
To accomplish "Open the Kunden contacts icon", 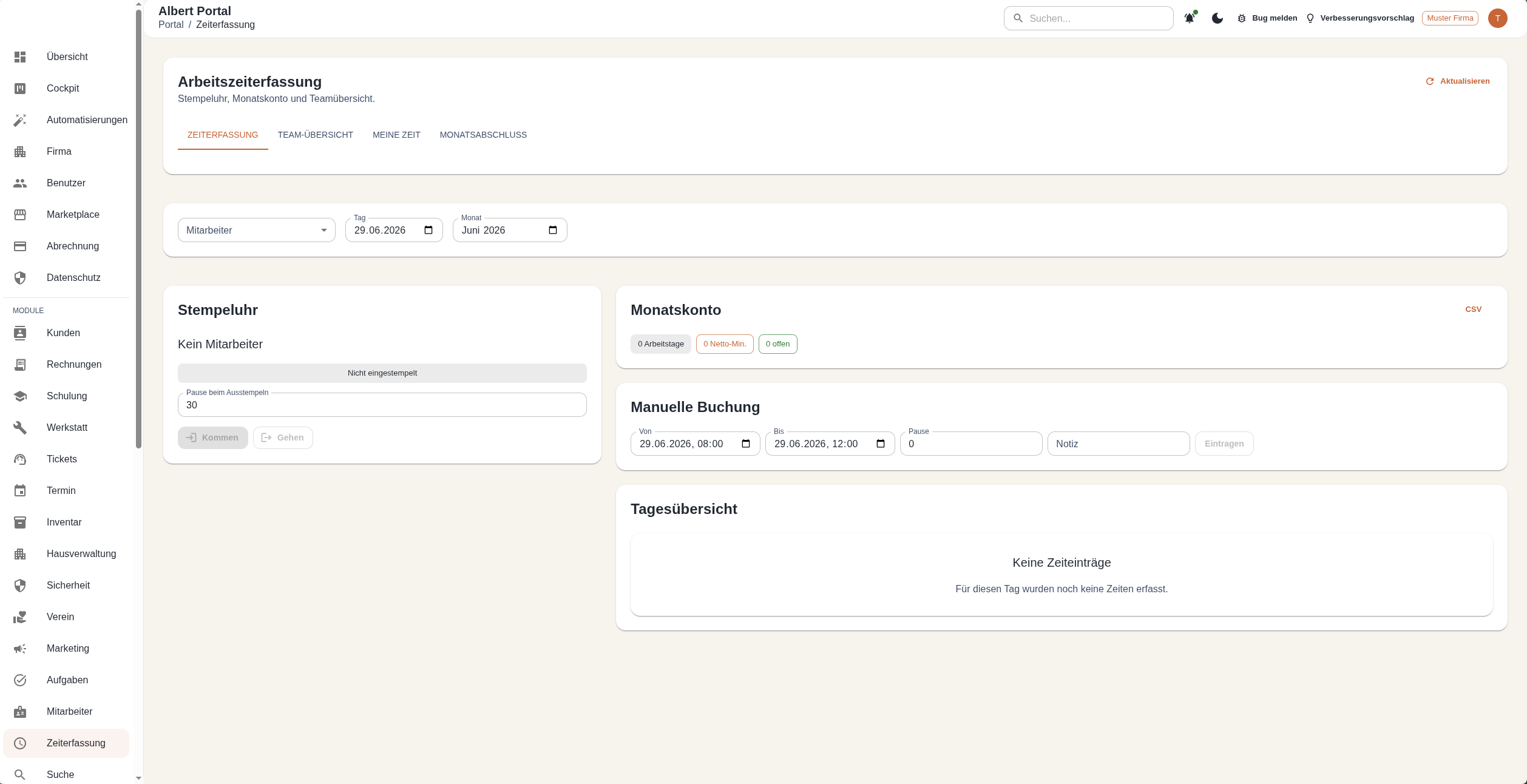I will pyautogui.click(x=20, y=333).
